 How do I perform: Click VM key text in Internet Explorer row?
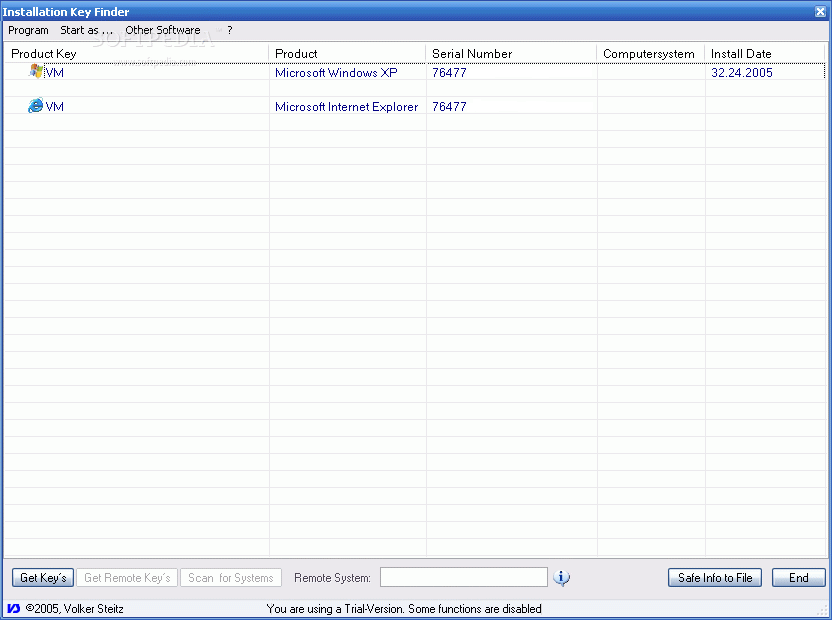click(55, 107)
